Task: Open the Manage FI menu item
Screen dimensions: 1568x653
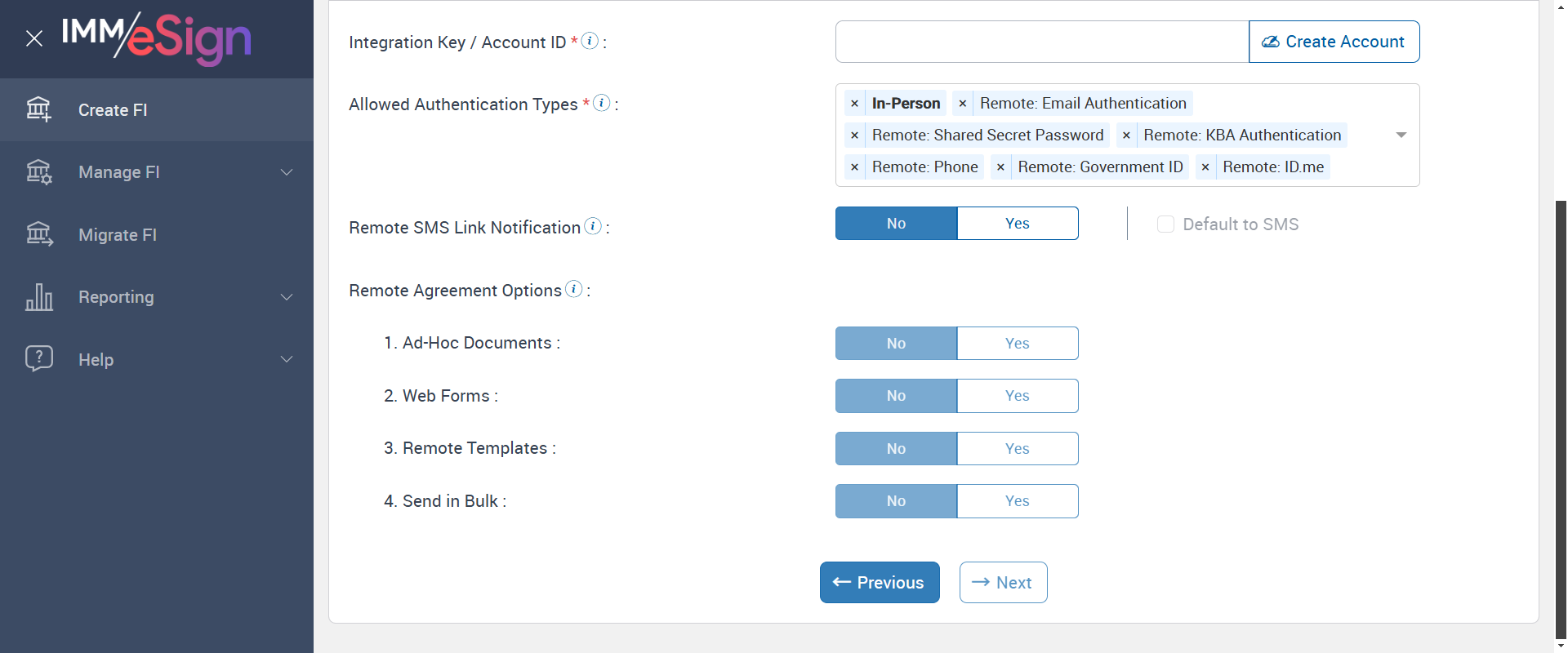Action: click(x=119, y=172)
